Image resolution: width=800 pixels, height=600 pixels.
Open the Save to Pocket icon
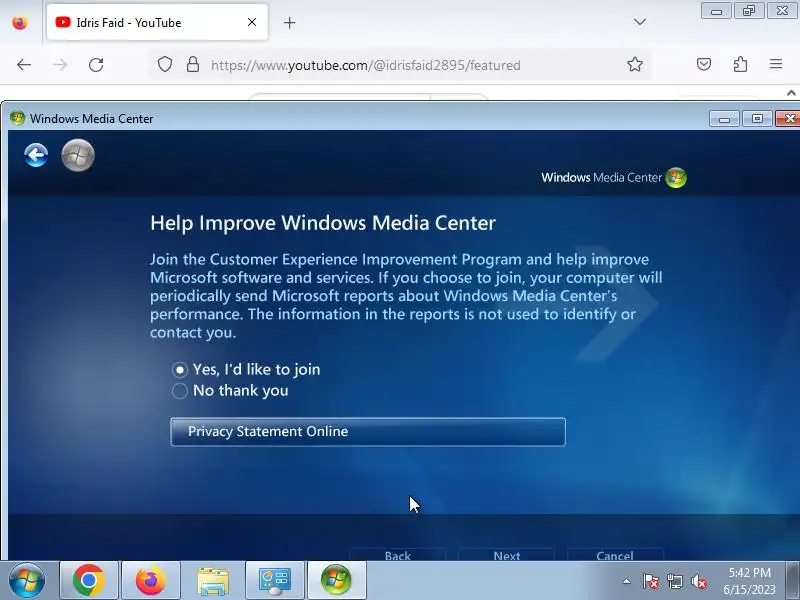point(704,64)
